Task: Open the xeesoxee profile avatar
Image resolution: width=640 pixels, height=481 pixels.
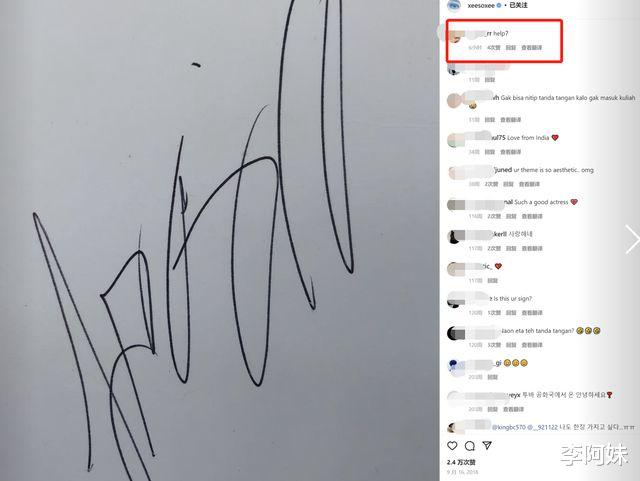Action: 454,5
